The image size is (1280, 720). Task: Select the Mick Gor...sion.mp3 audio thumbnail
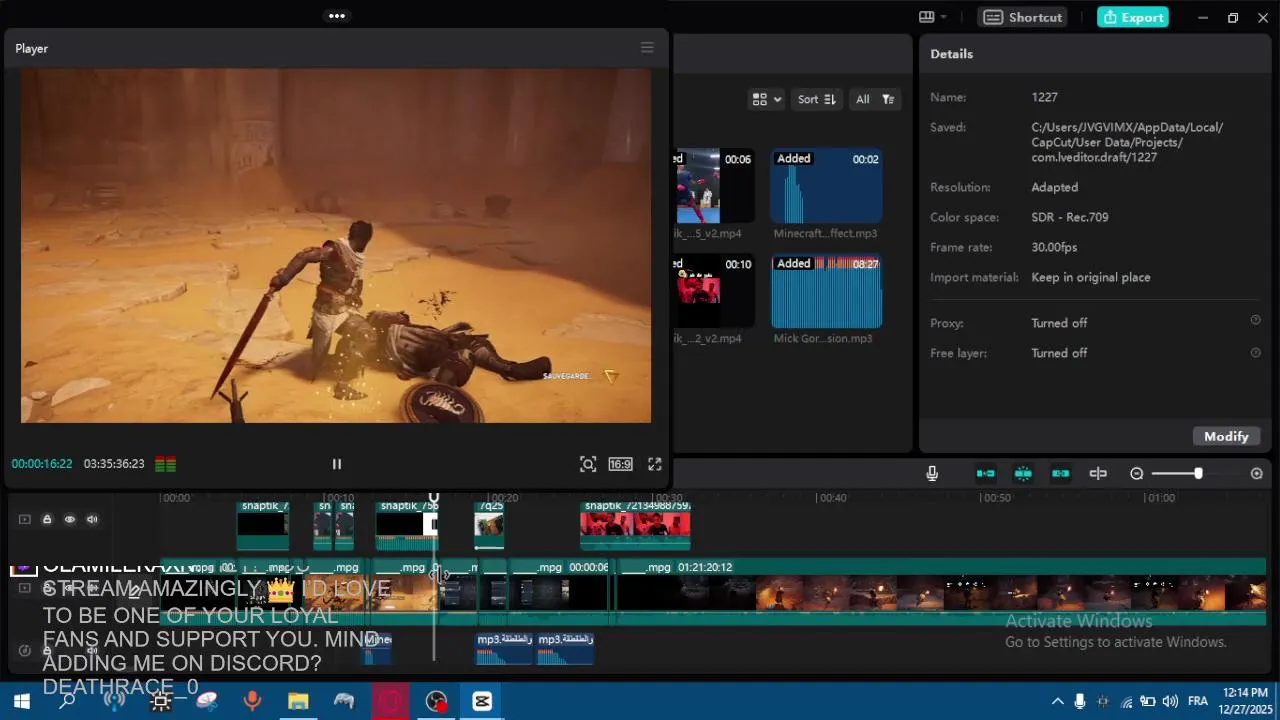[x=826, y=291]
